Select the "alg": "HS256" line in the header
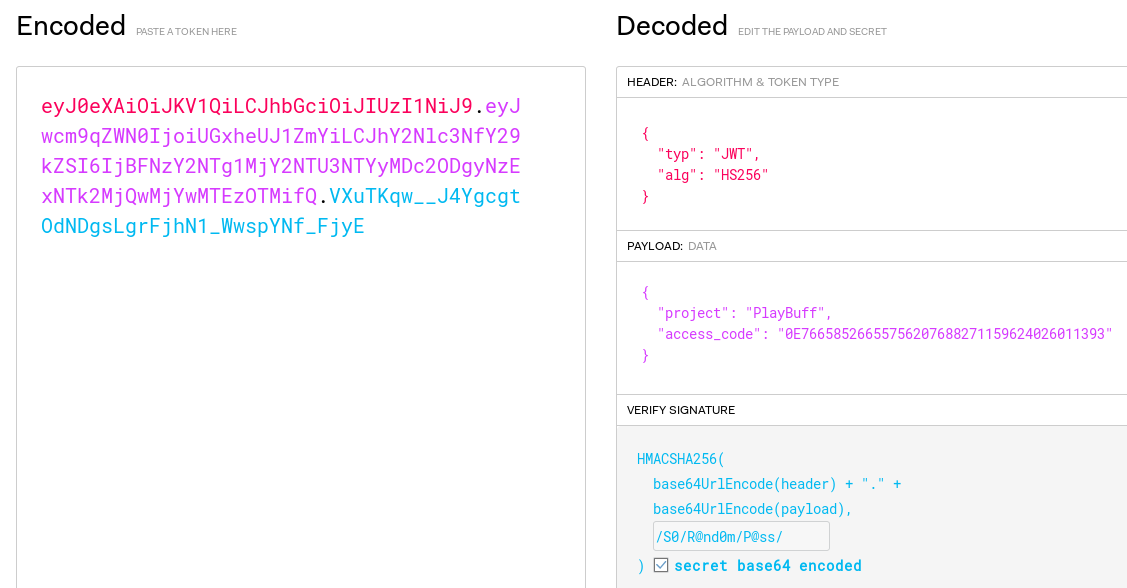Image resolution: width=1127 pixels, height=588 pixels. click(712, 175)
